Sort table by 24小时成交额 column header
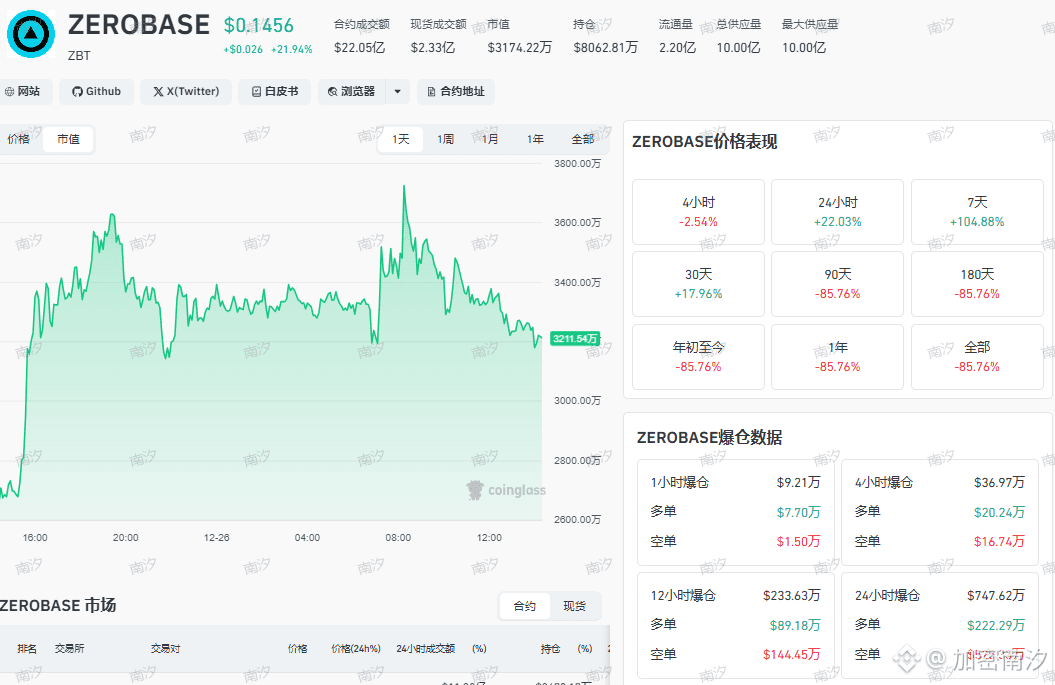The image size is (1055, 685). (425, 649)
